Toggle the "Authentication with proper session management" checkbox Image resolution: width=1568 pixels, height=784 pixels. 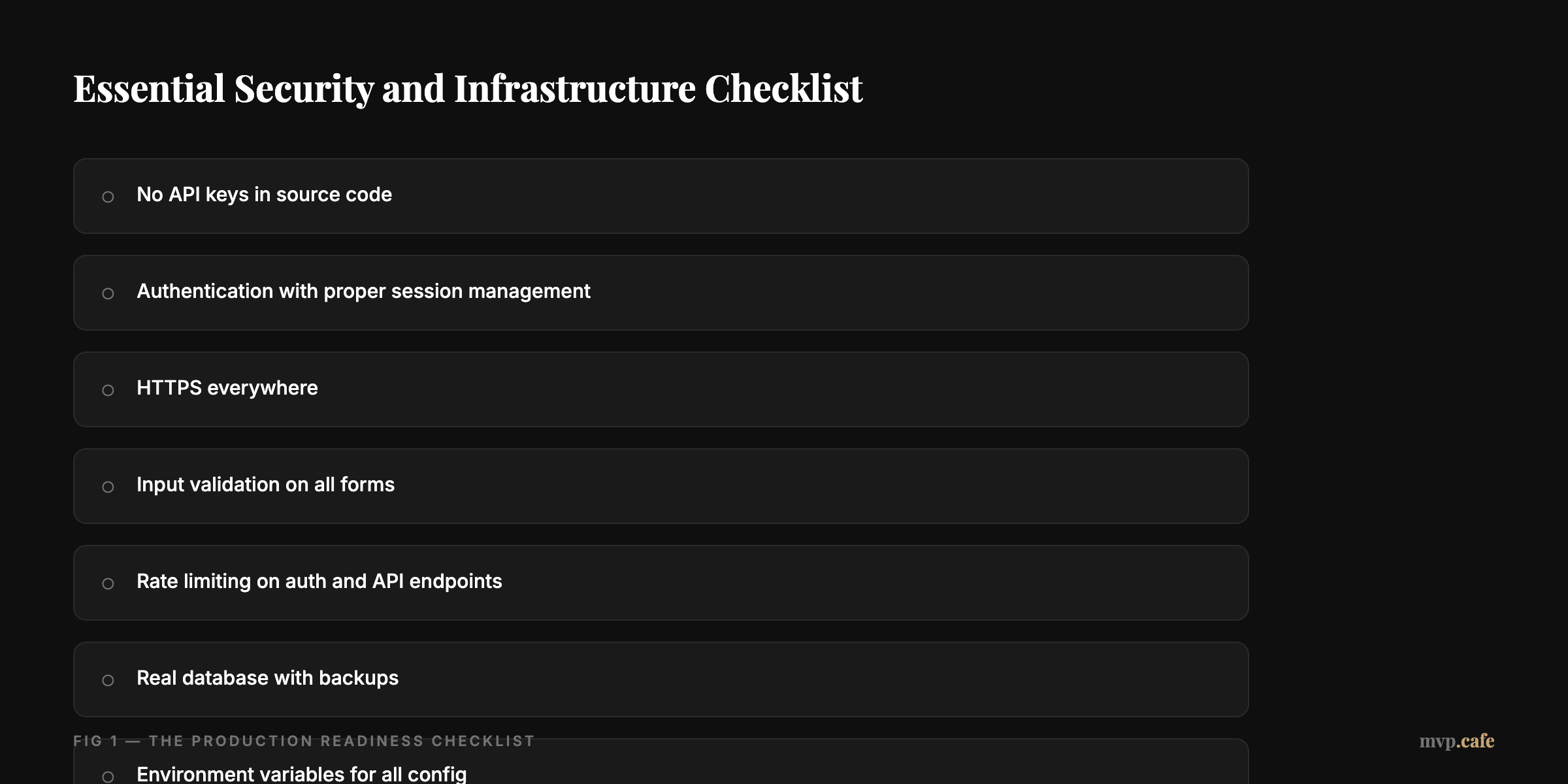tap(108, 293)
